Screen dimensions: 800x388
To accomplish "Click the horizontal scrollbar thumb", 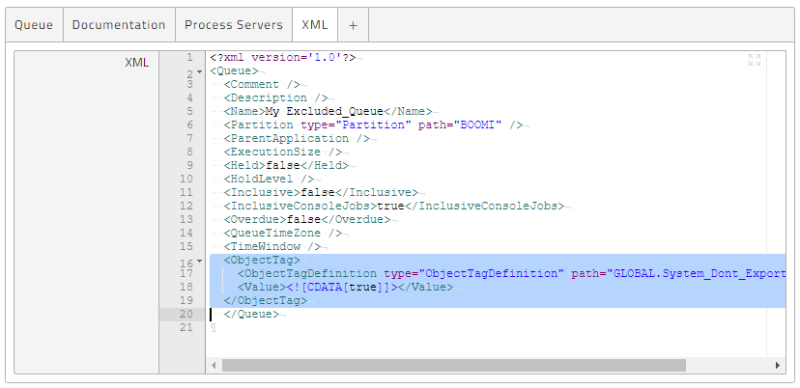I will tap(454, 365).
